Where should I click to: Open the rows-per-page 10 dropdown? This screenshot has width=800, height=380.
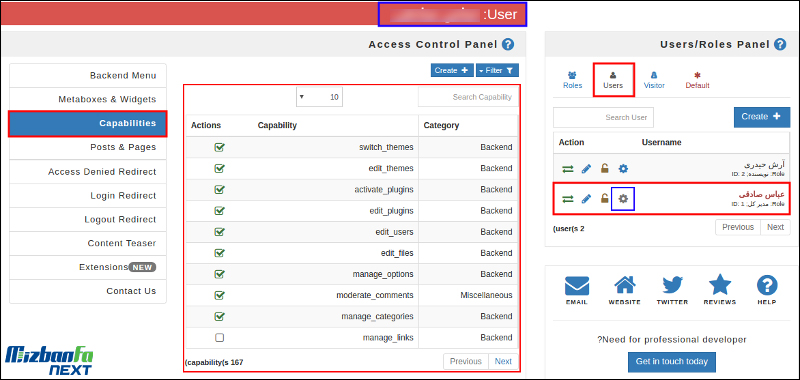319,97
